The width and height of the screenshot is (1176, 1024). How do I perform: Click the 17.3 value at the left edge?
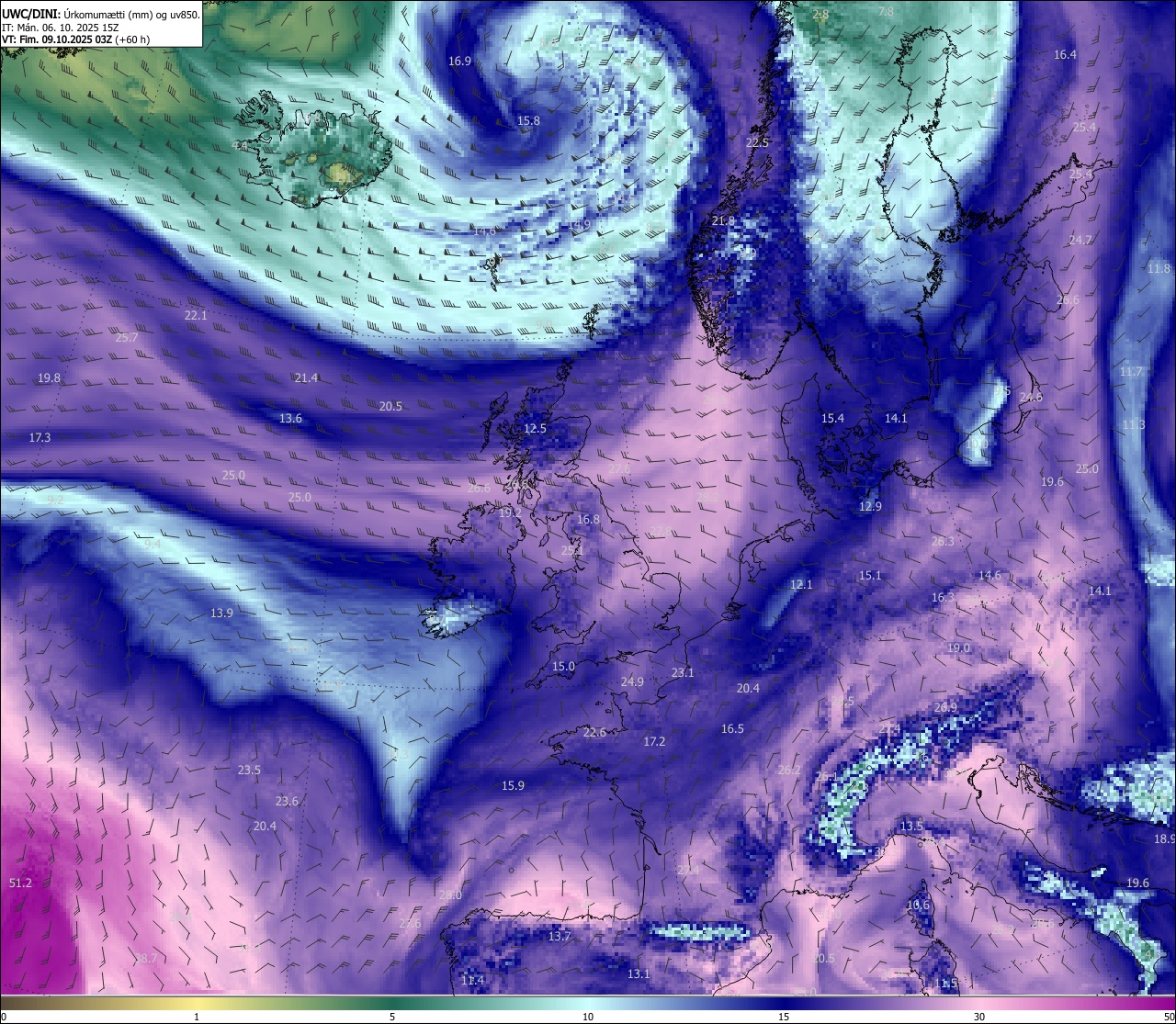click(40, 438)
